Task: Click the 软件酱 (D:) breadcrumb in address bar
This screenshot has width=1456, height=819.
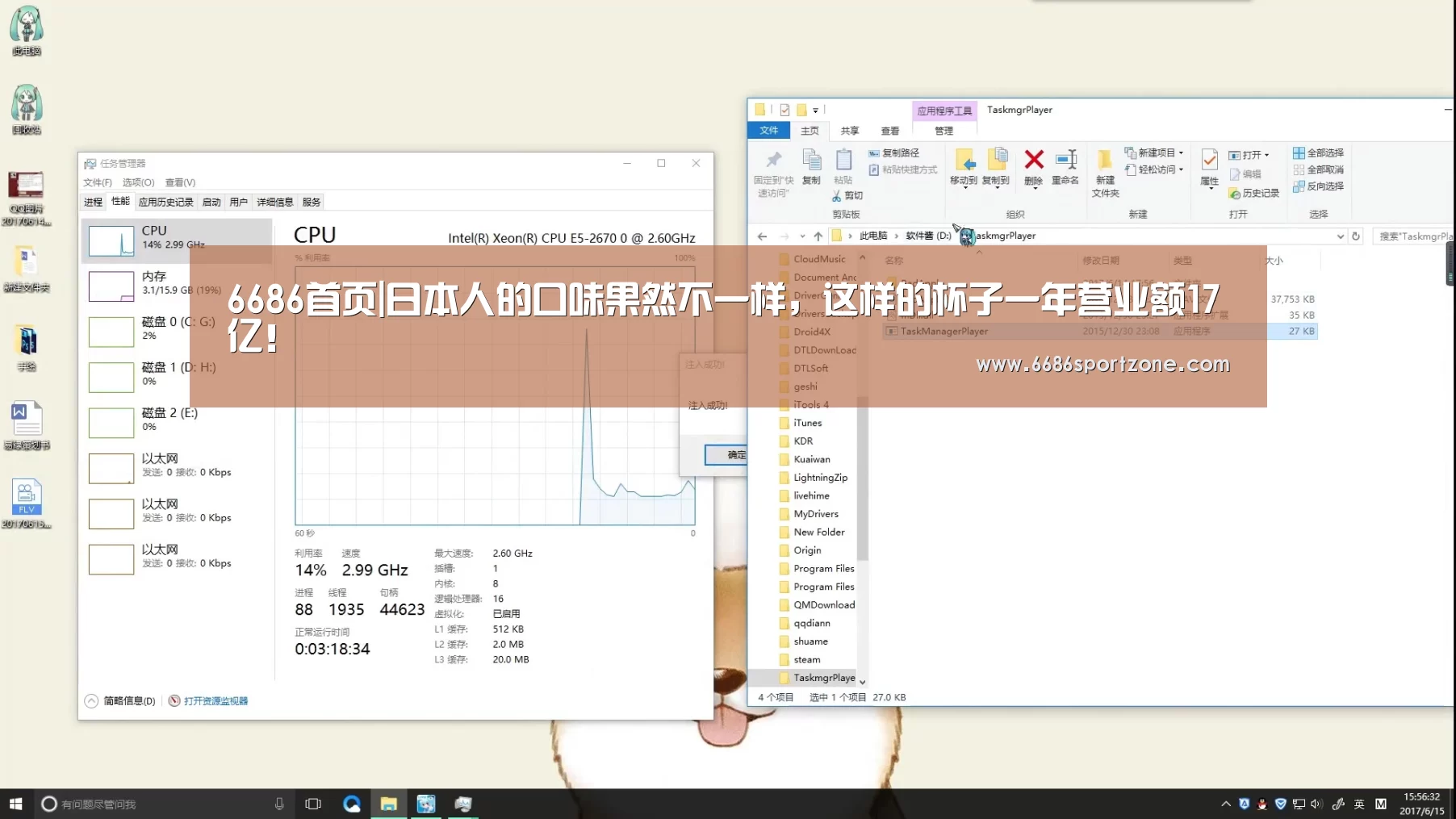Action: pyautogui.click(x=928, y=236)
